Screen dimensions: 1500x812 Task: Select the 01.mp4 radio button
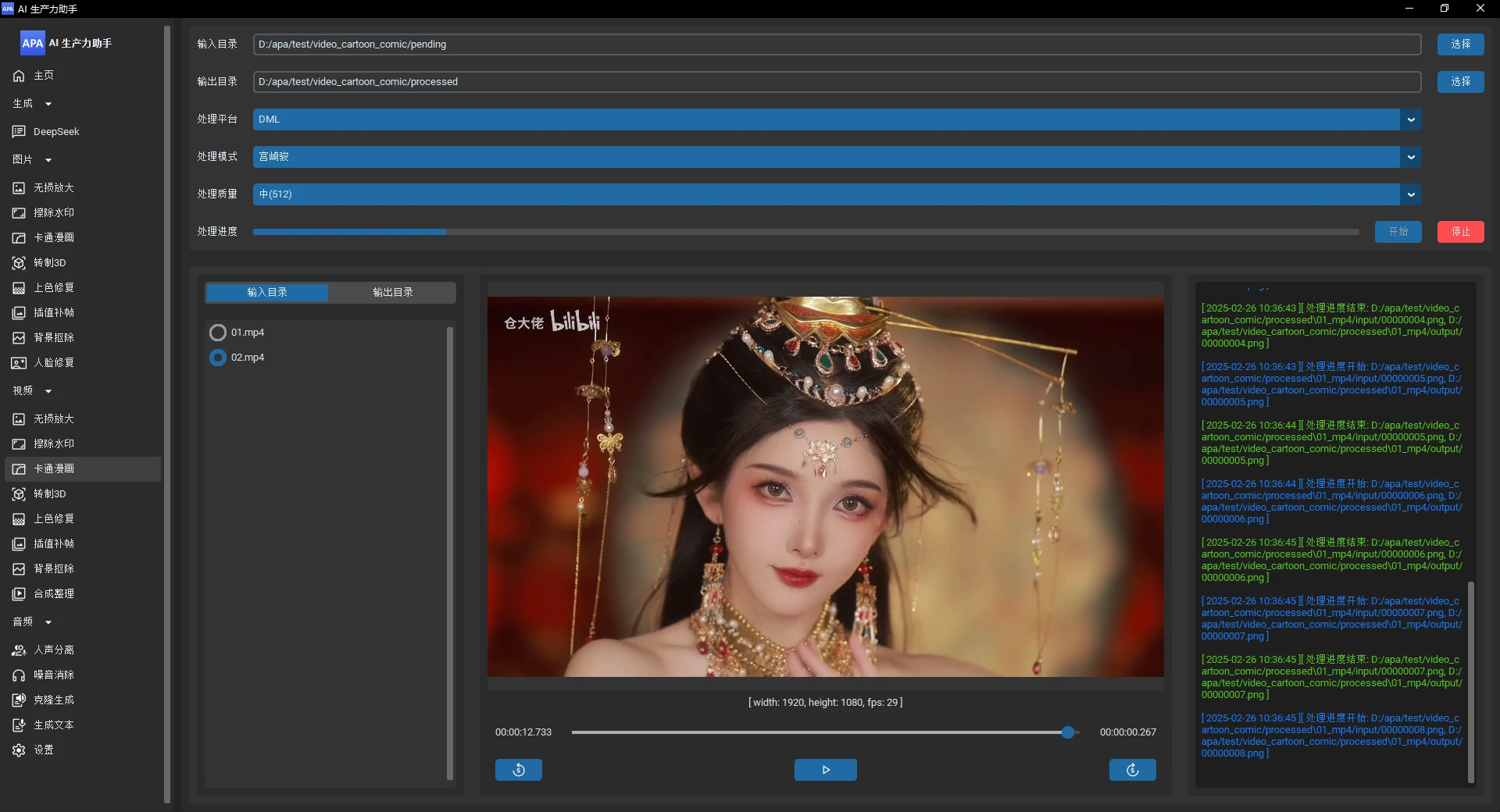pos(218,333)
